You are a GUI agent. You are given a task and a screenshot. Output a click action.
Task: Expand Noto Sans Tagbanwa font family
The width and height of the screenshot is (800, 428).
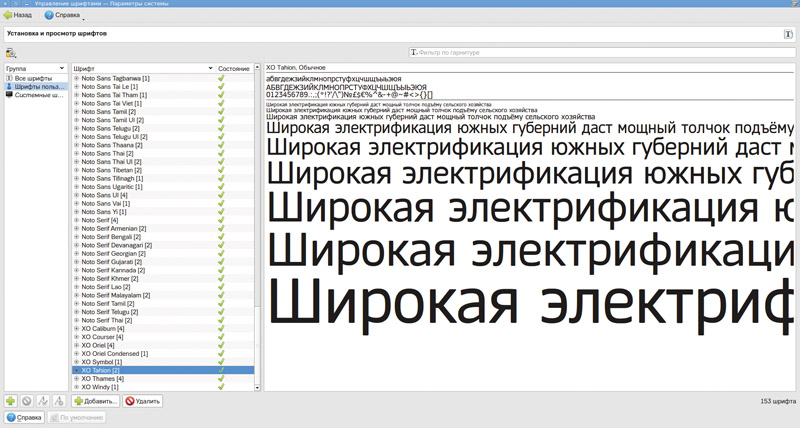(77, 79)
